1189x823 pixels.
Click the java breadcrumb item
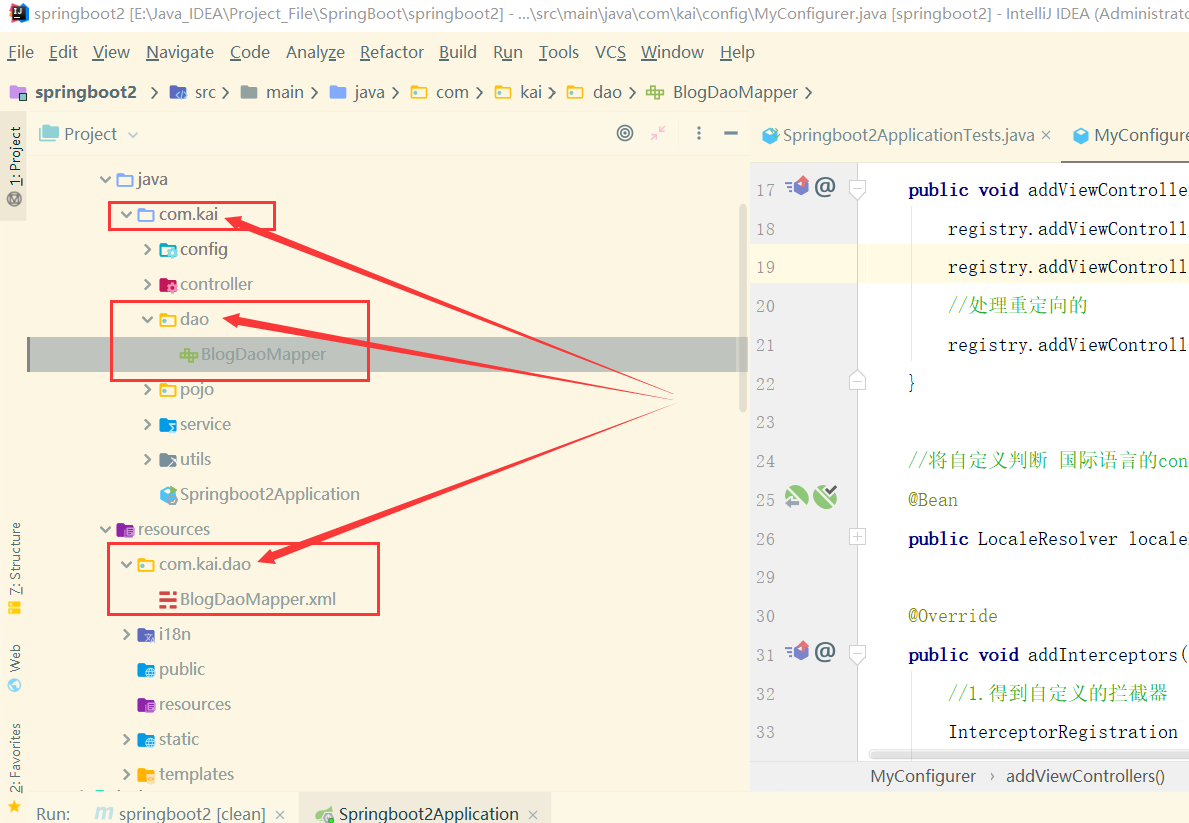click(x=369, y=93)
